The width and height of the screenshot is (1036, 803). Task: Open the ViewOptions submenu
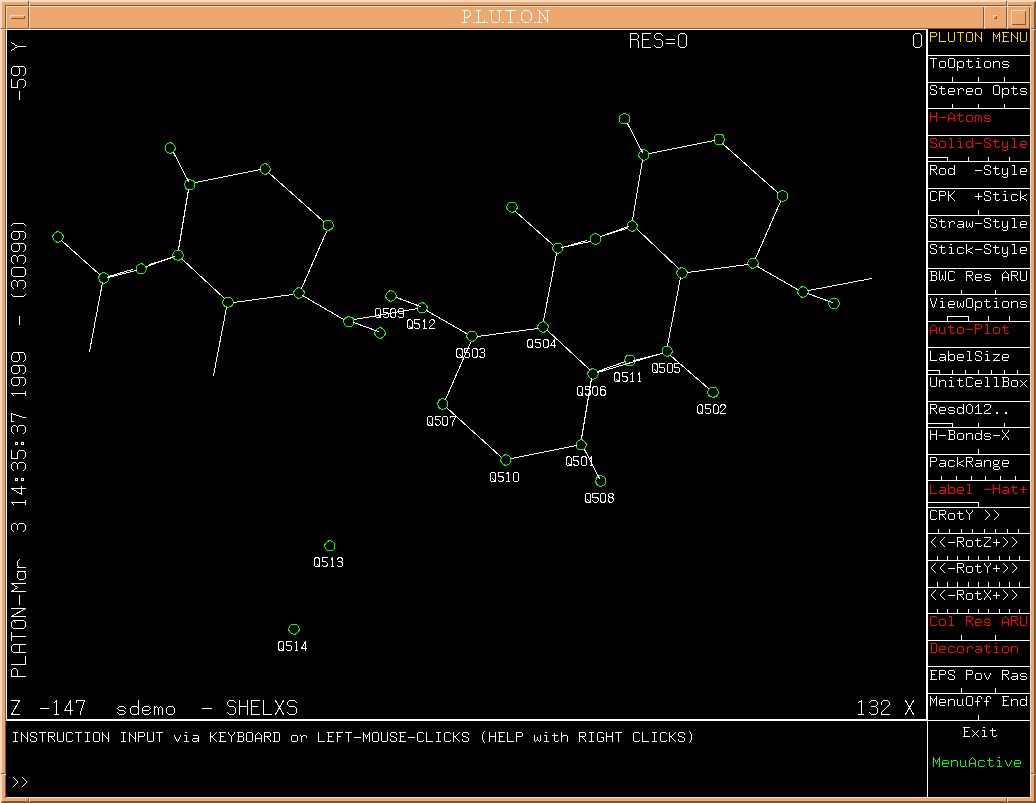coord(977,303)
